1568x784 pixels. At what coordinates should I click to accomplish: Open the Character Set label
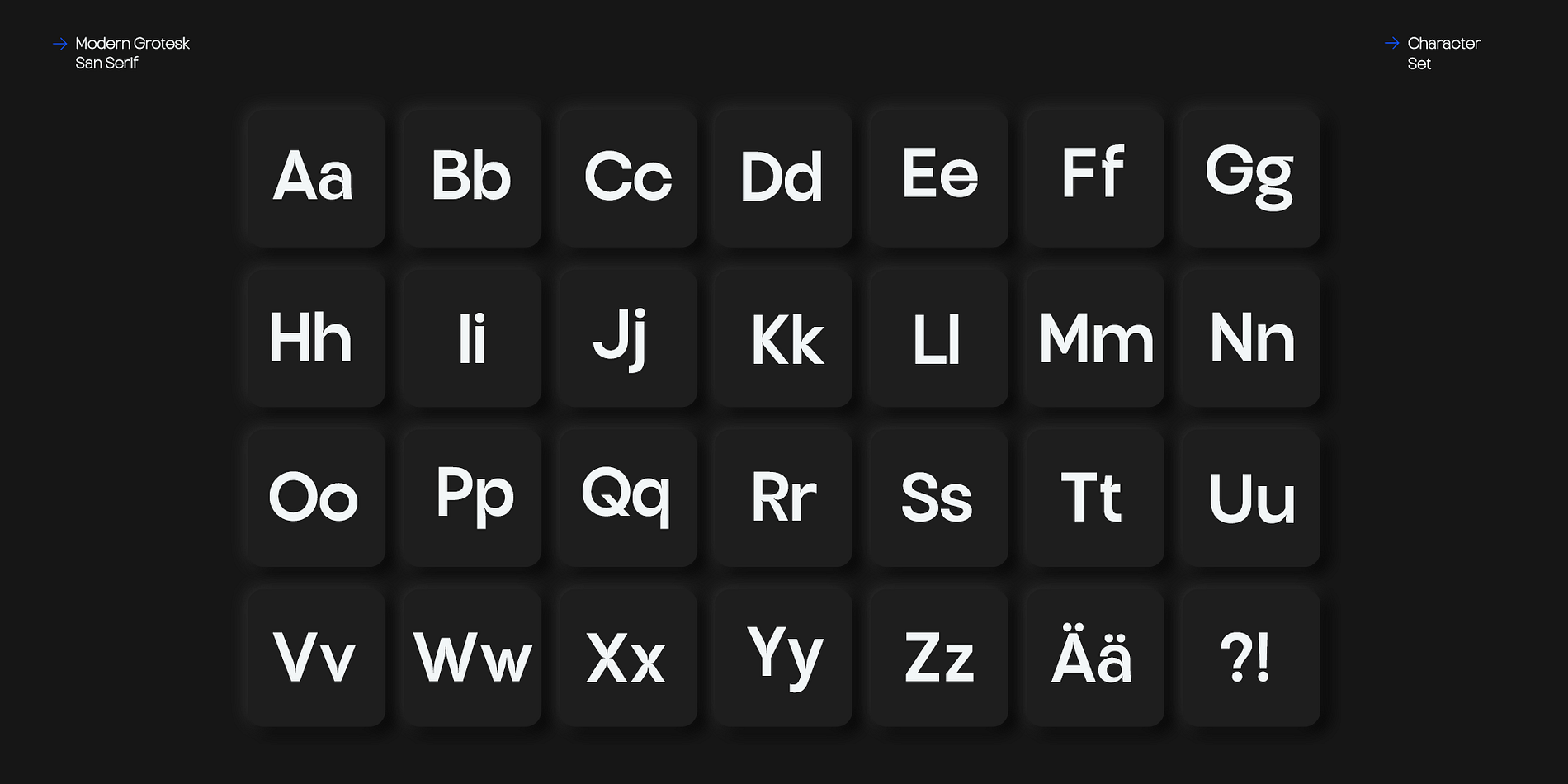1443,53
